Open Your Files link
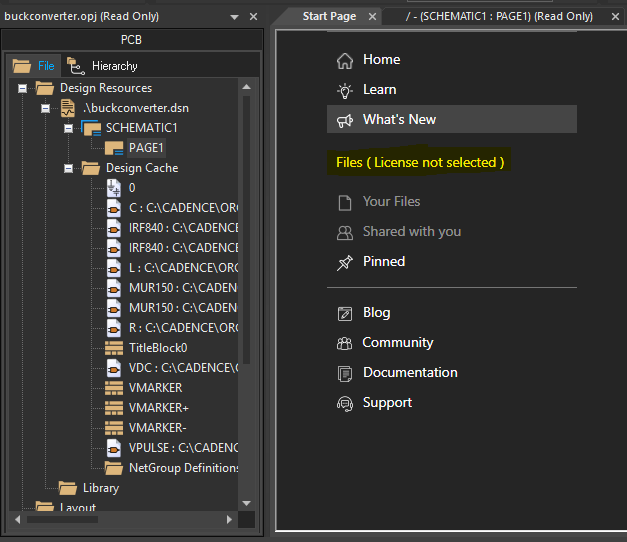This screenshot has height=542, width=627. pos(391,202)
